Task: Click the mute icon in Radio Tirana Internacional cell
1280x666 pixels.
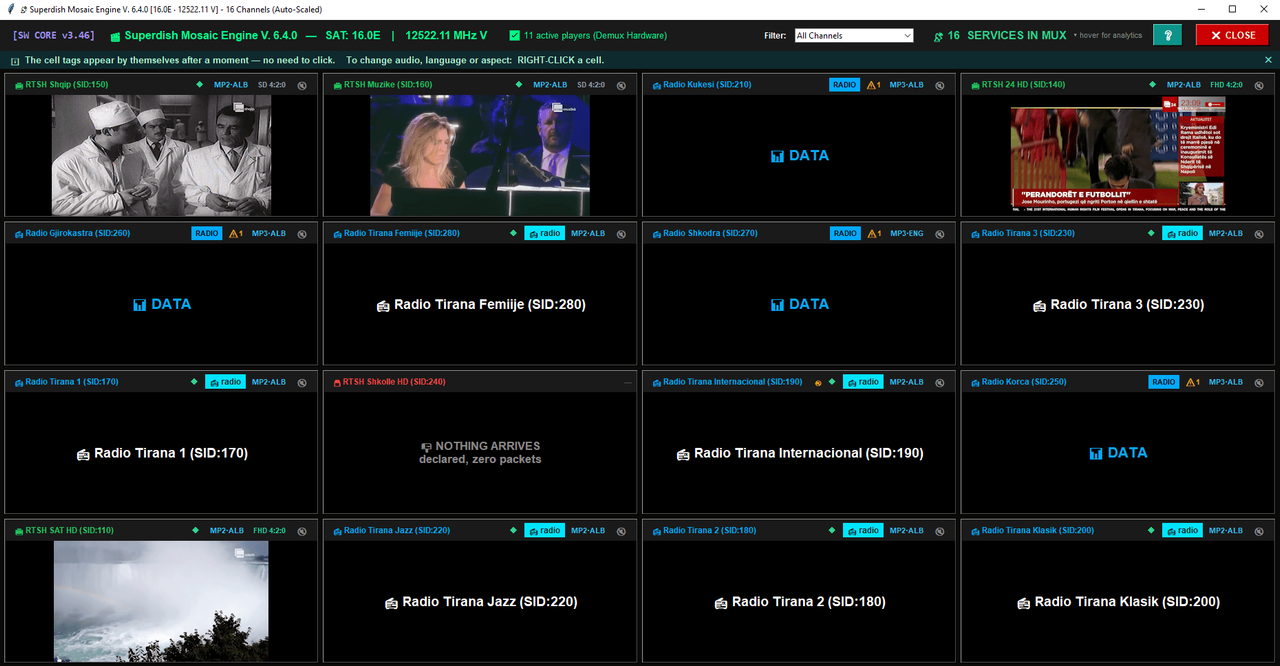Action: pos(940,382)
